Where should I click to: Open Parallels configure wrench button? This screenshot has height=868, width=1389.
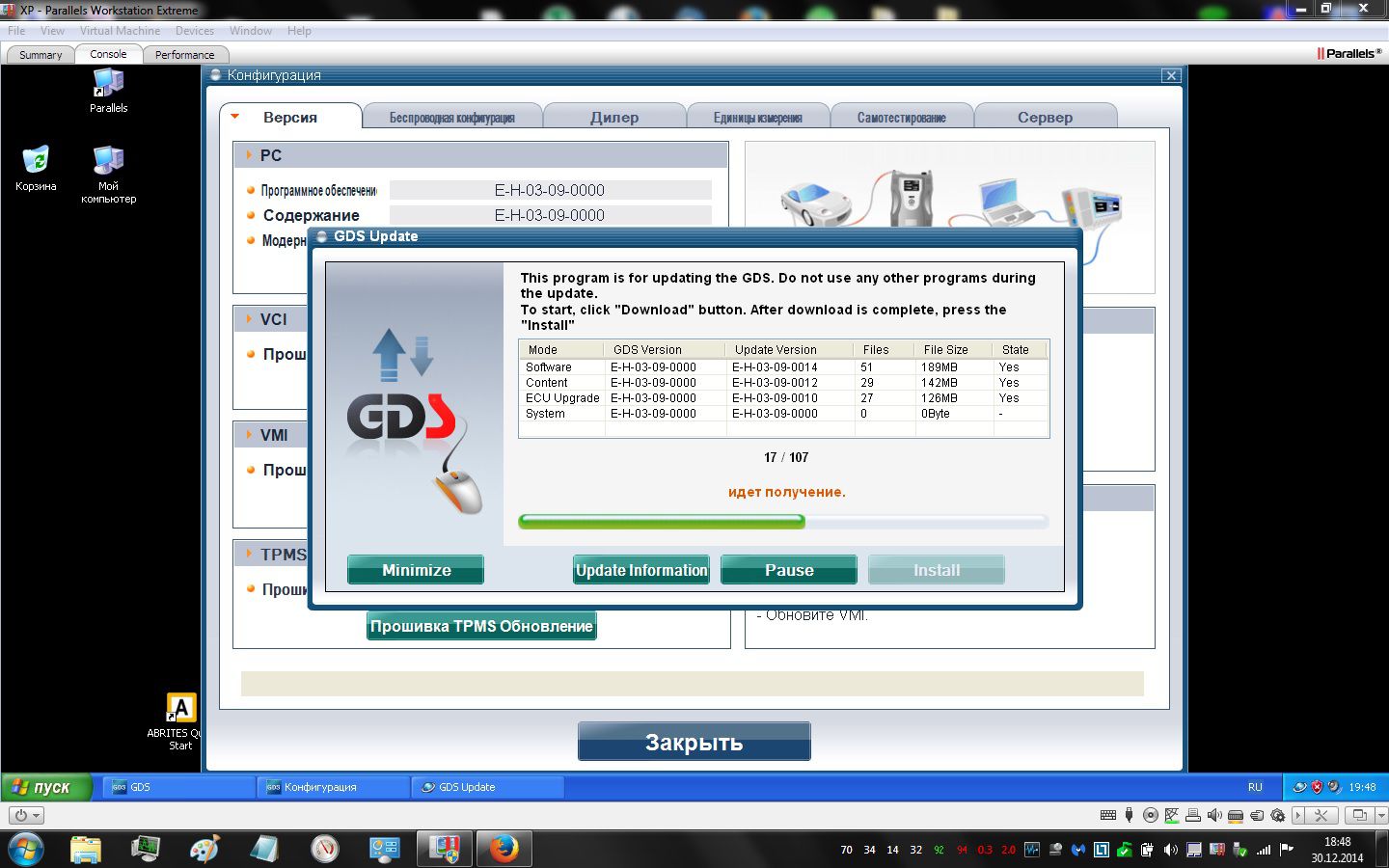coord(1321,815)
